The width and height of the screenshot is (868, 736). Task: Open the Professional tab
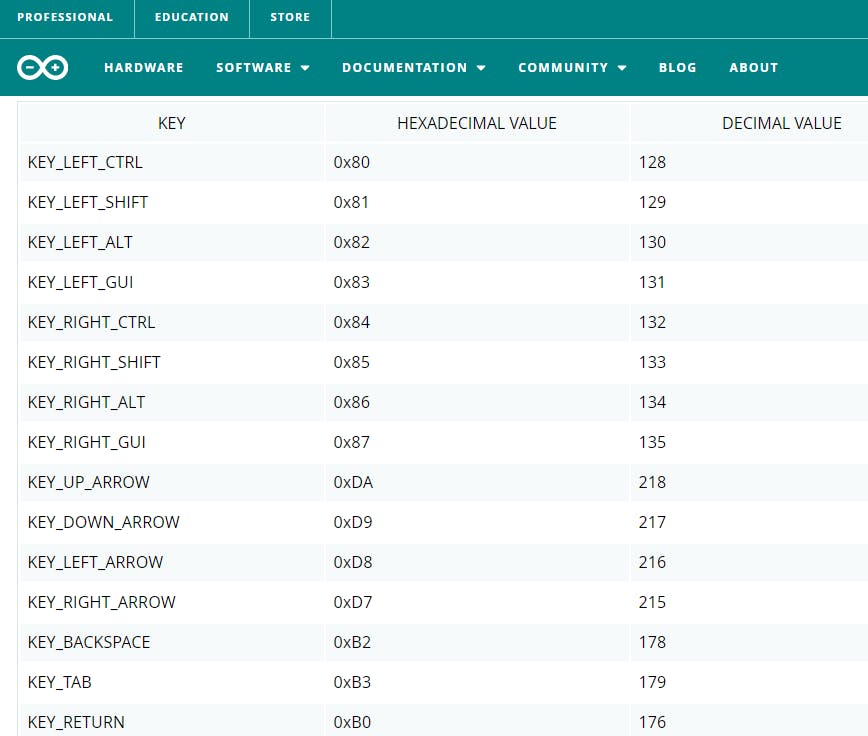tap(65, 17)
